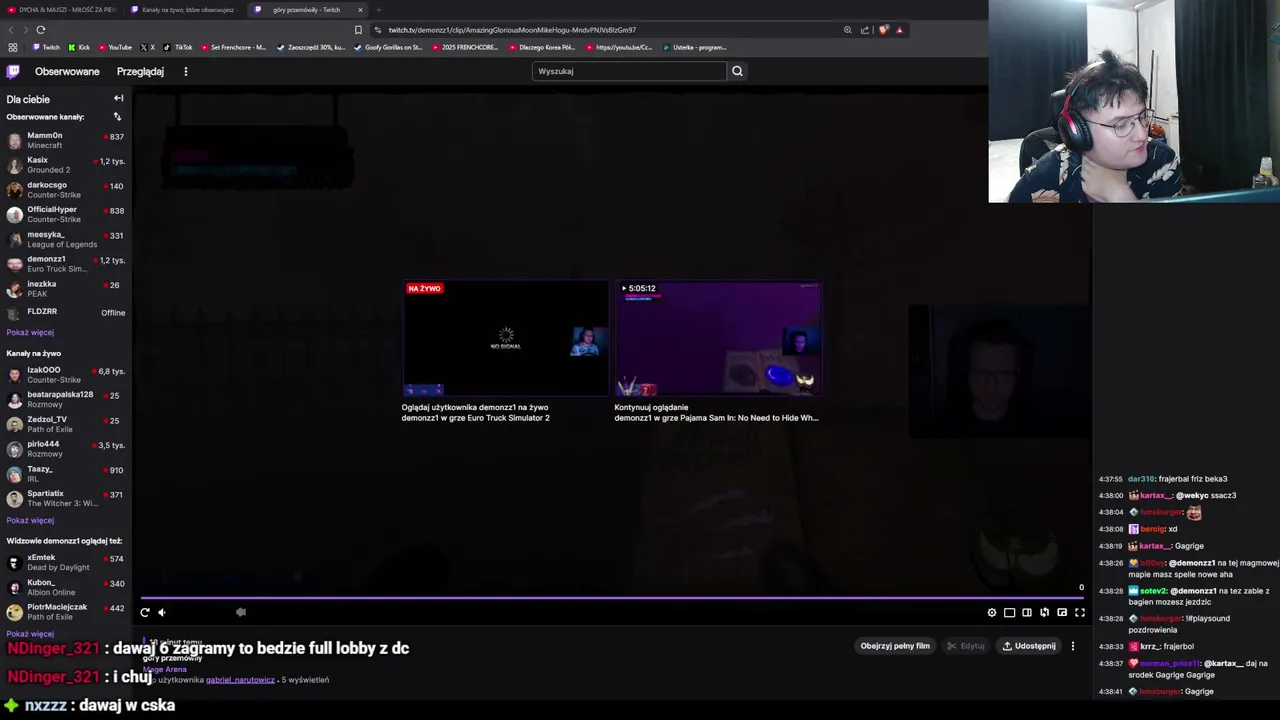Open darkocsgo Counter-Strike channel
Screen dimensions: 1280x720
click(65, 190)
